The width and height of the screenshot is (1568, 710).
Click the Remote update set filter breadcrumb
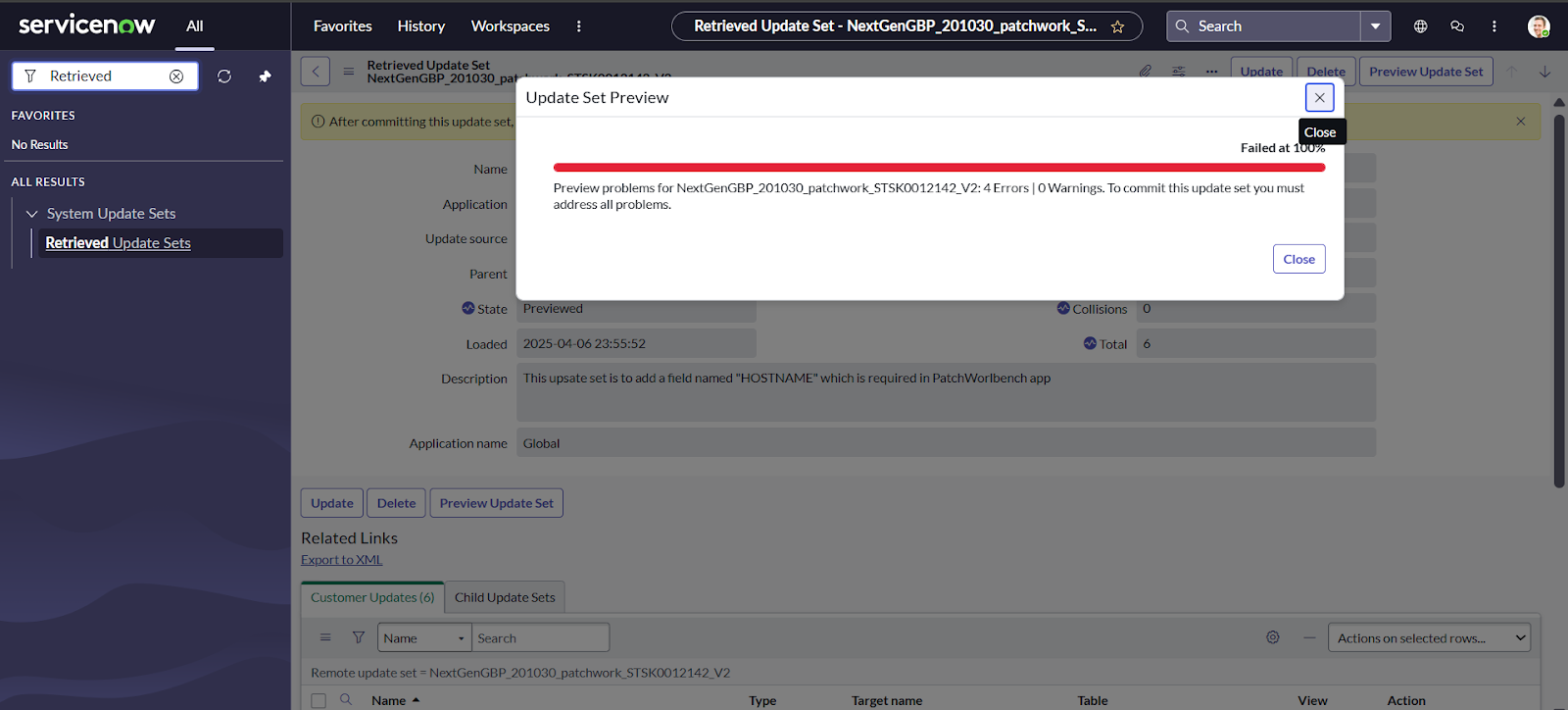[x=520, y=673]
